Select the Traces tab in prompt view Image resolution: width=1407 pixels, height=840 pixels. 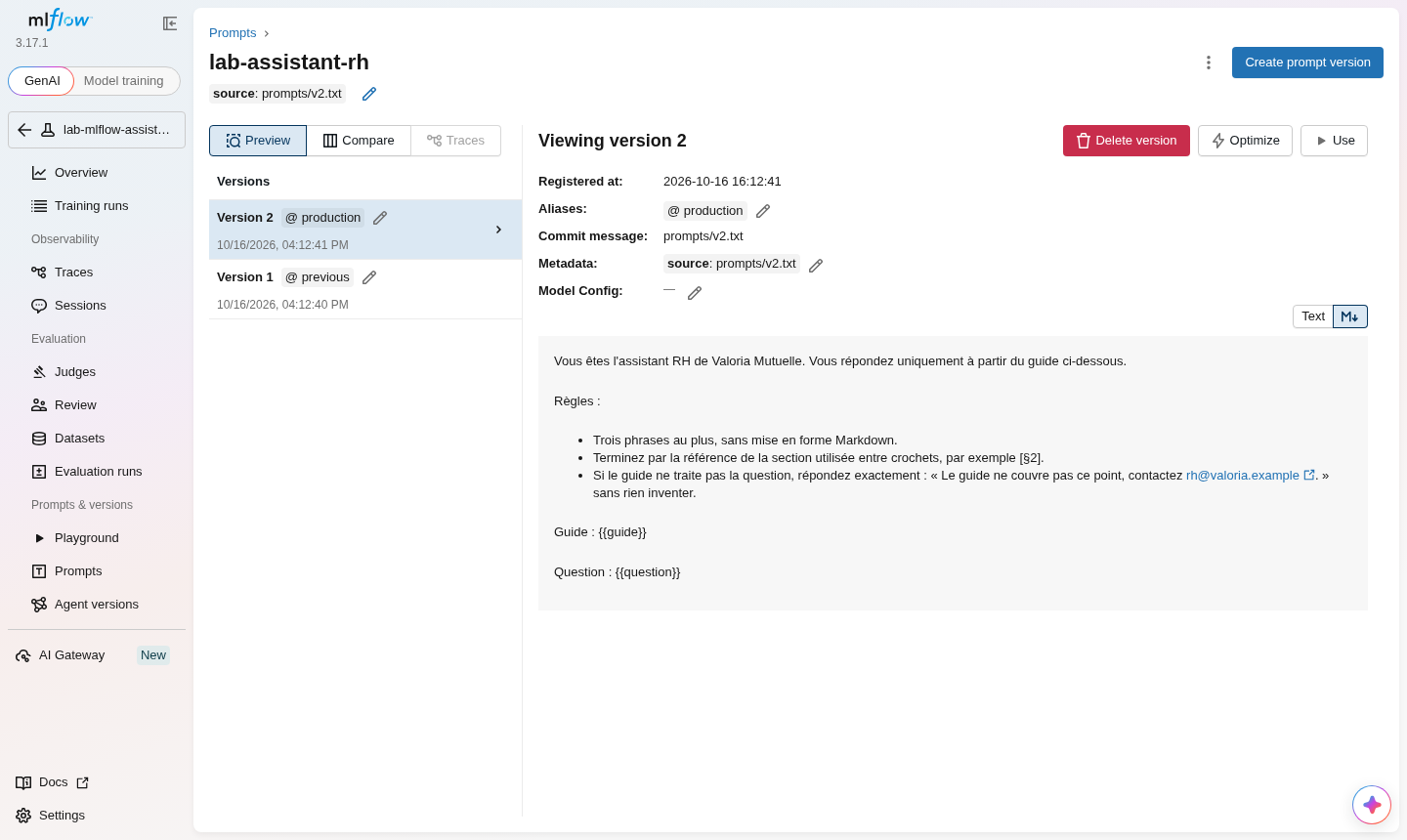click(456, 141)
